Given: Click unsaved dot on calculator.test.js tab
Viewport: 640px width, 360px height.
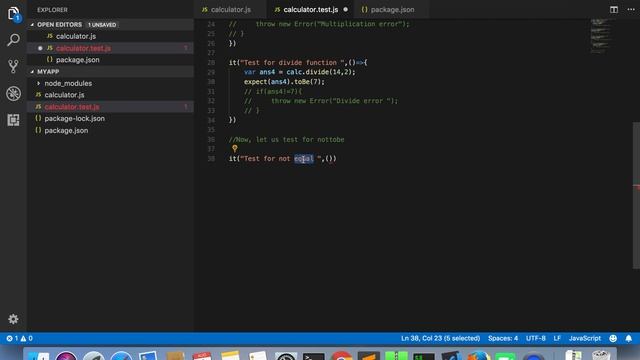Looking at the screenshot, I should pyautogui.click(x=346, y=9).
